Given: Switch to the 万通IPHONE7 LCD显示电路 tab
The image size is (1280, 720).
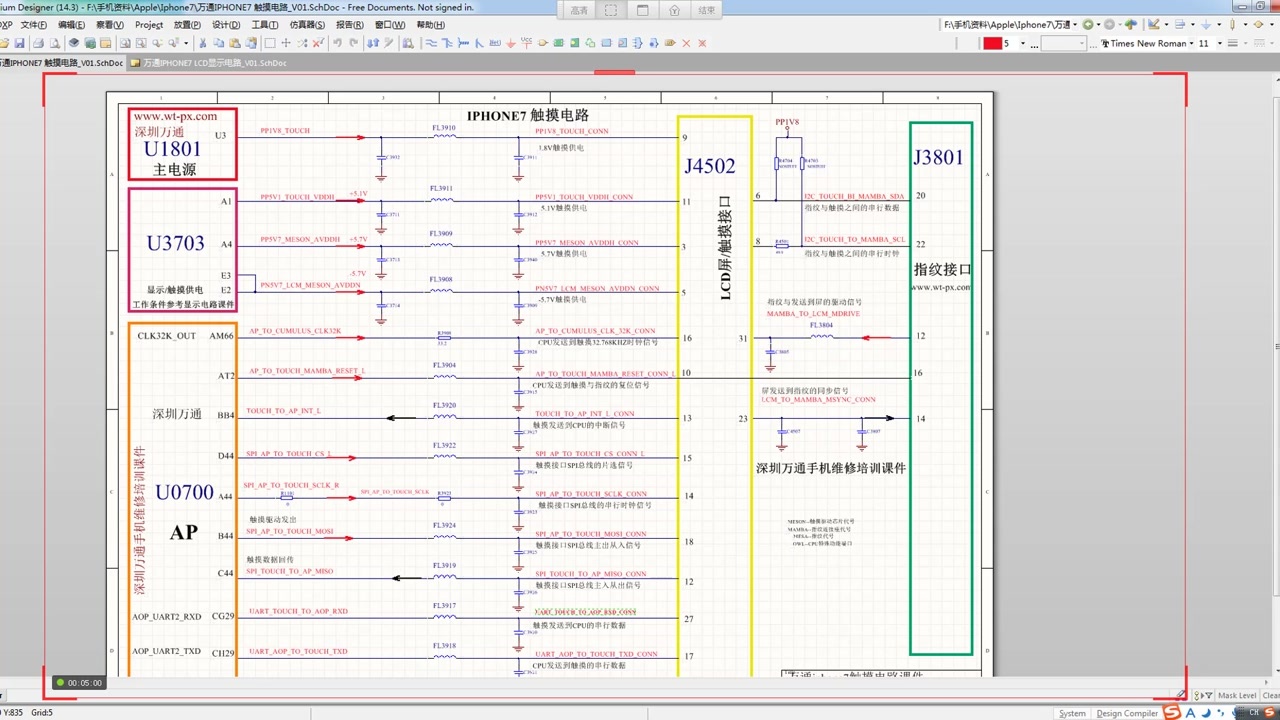Looking at the screenshot, I should pos(210,62).
